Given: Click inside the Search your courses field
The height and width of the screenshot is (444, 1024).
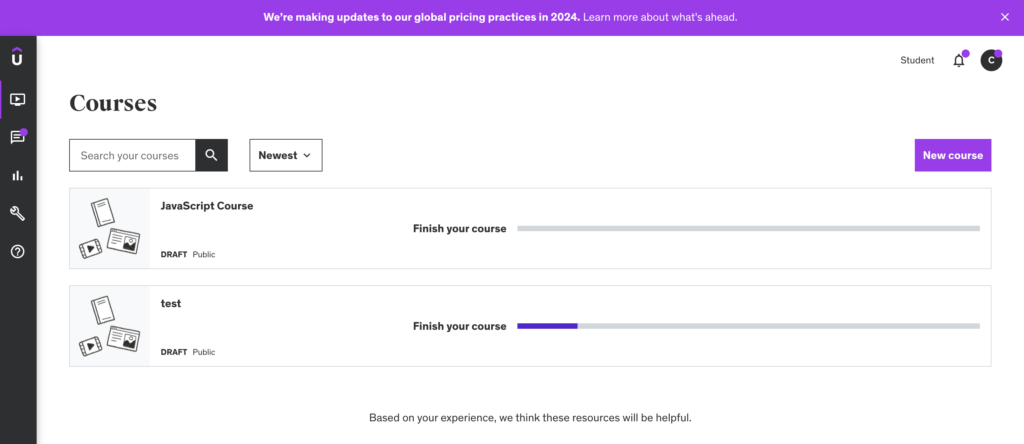Looking at the screenshot, I should 133,155.
